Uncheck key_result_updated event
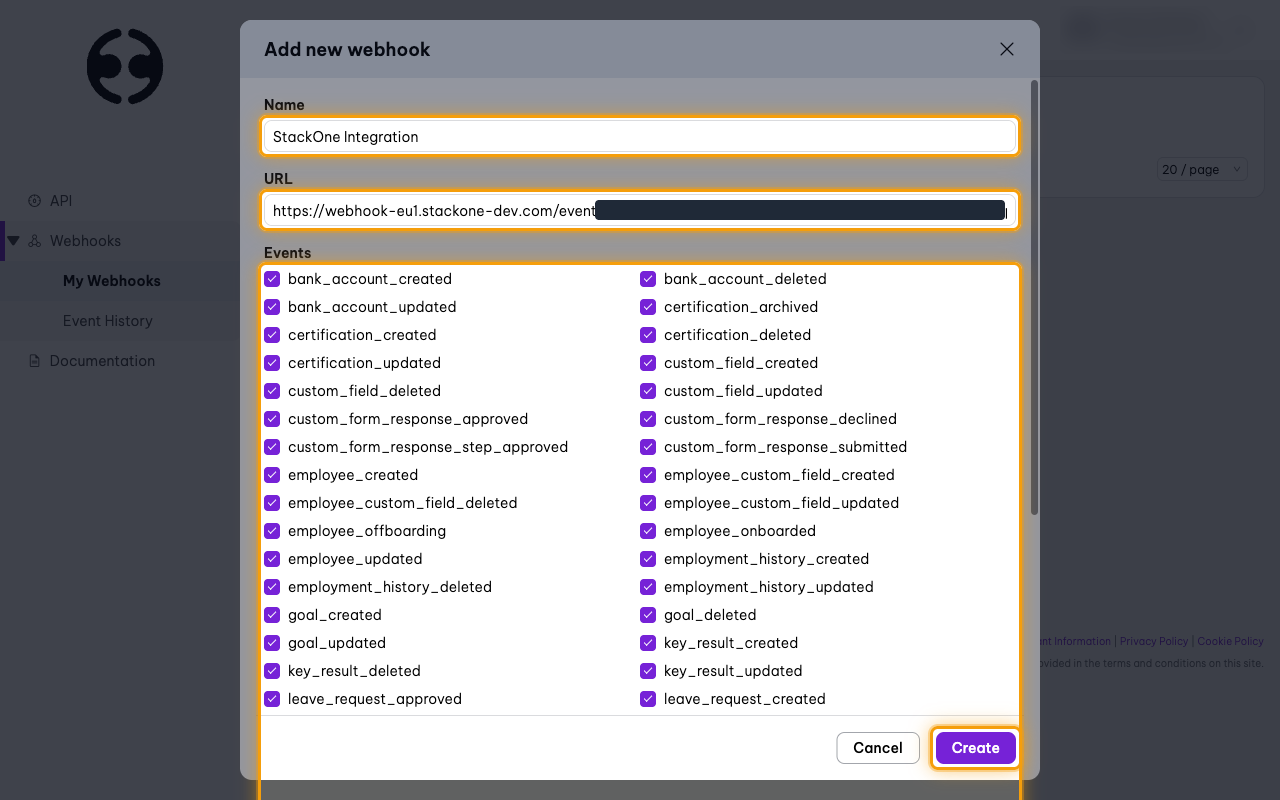 tap(648, 671)
